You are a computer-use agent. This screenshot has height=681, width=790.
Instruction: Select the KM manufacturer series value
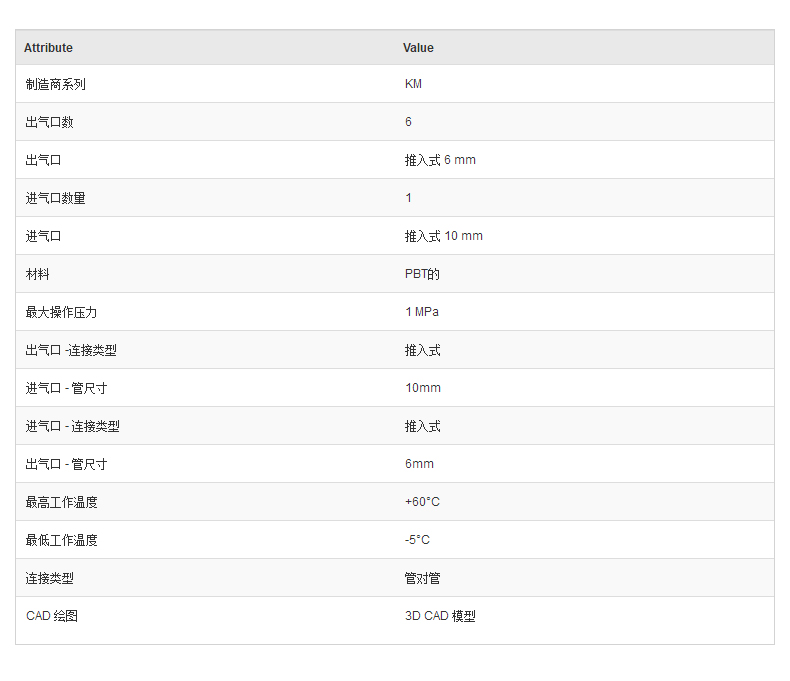(413, 84)
